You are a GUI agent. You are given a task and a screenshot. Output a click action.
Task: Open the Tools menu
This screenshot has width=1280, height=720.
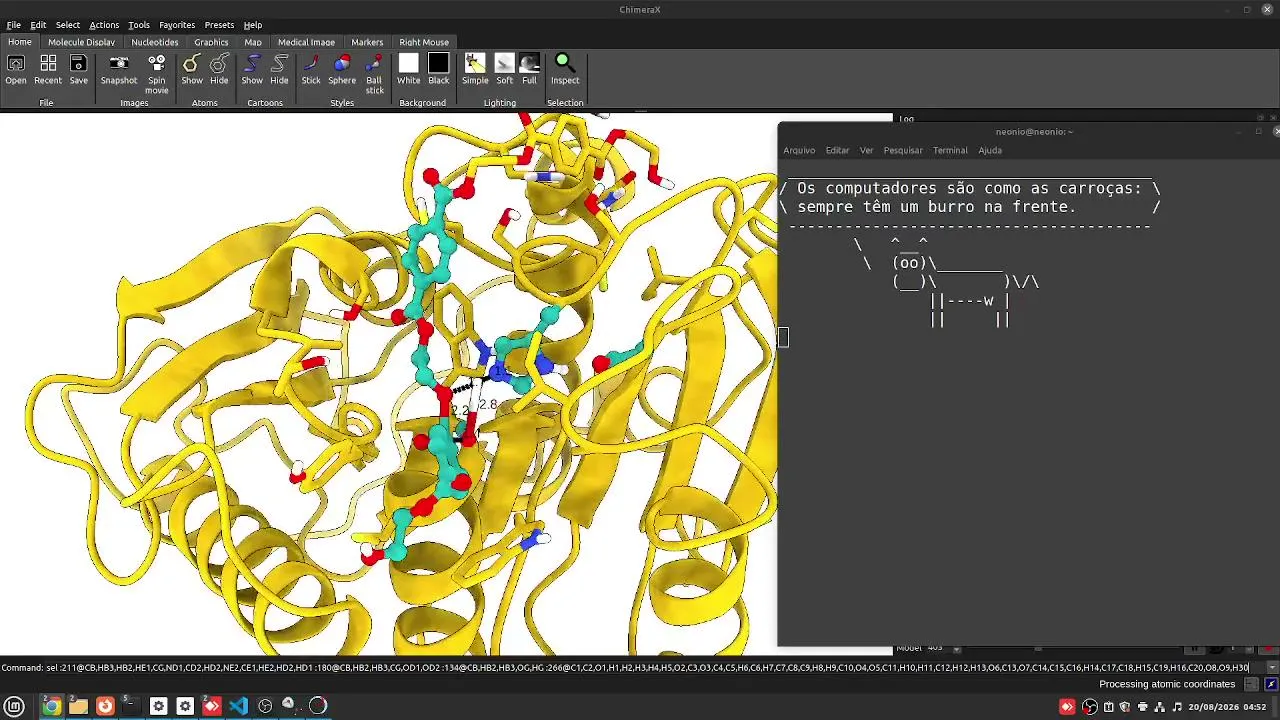(x=139, y=25)
